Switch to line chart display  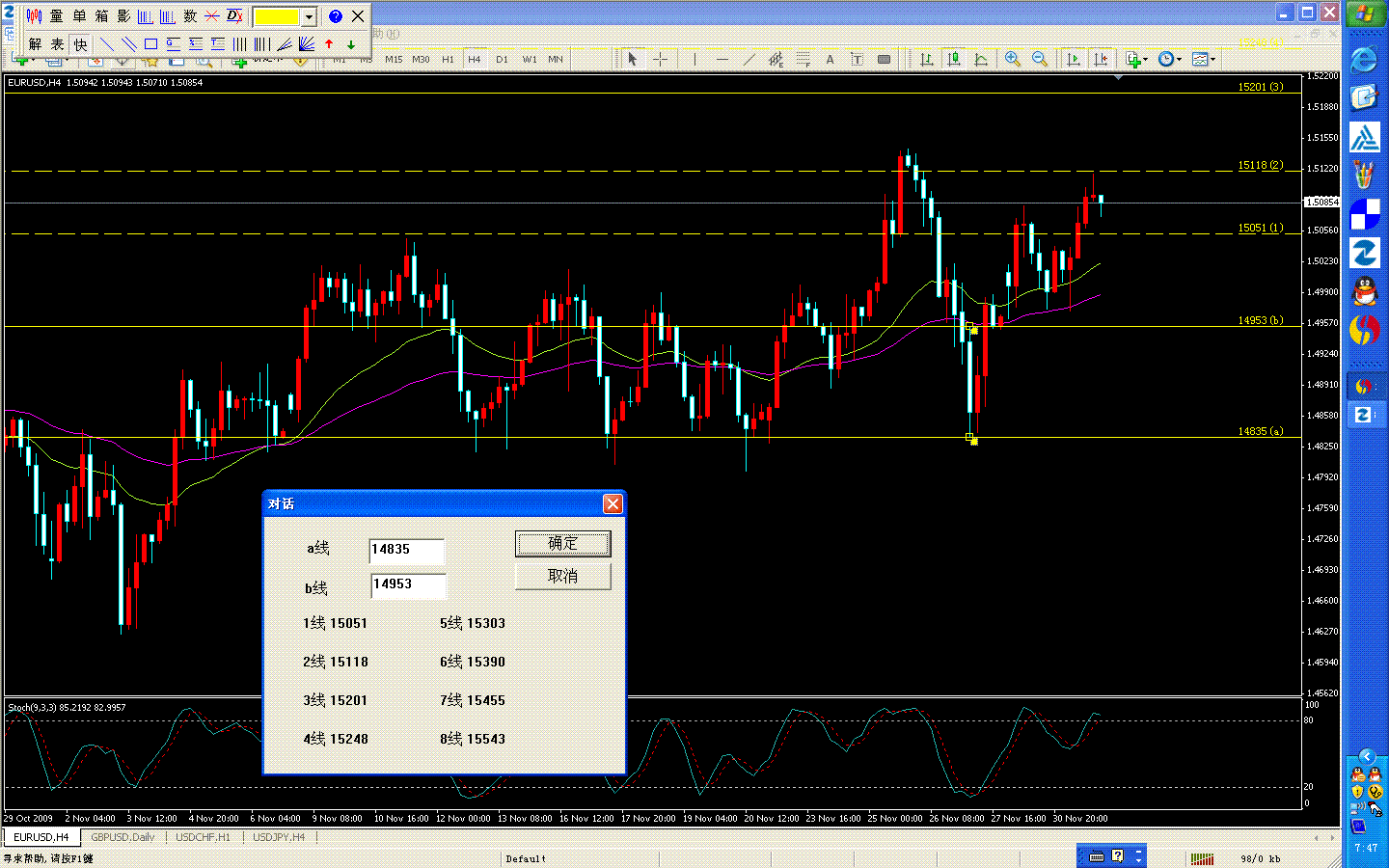coord(981,60)
